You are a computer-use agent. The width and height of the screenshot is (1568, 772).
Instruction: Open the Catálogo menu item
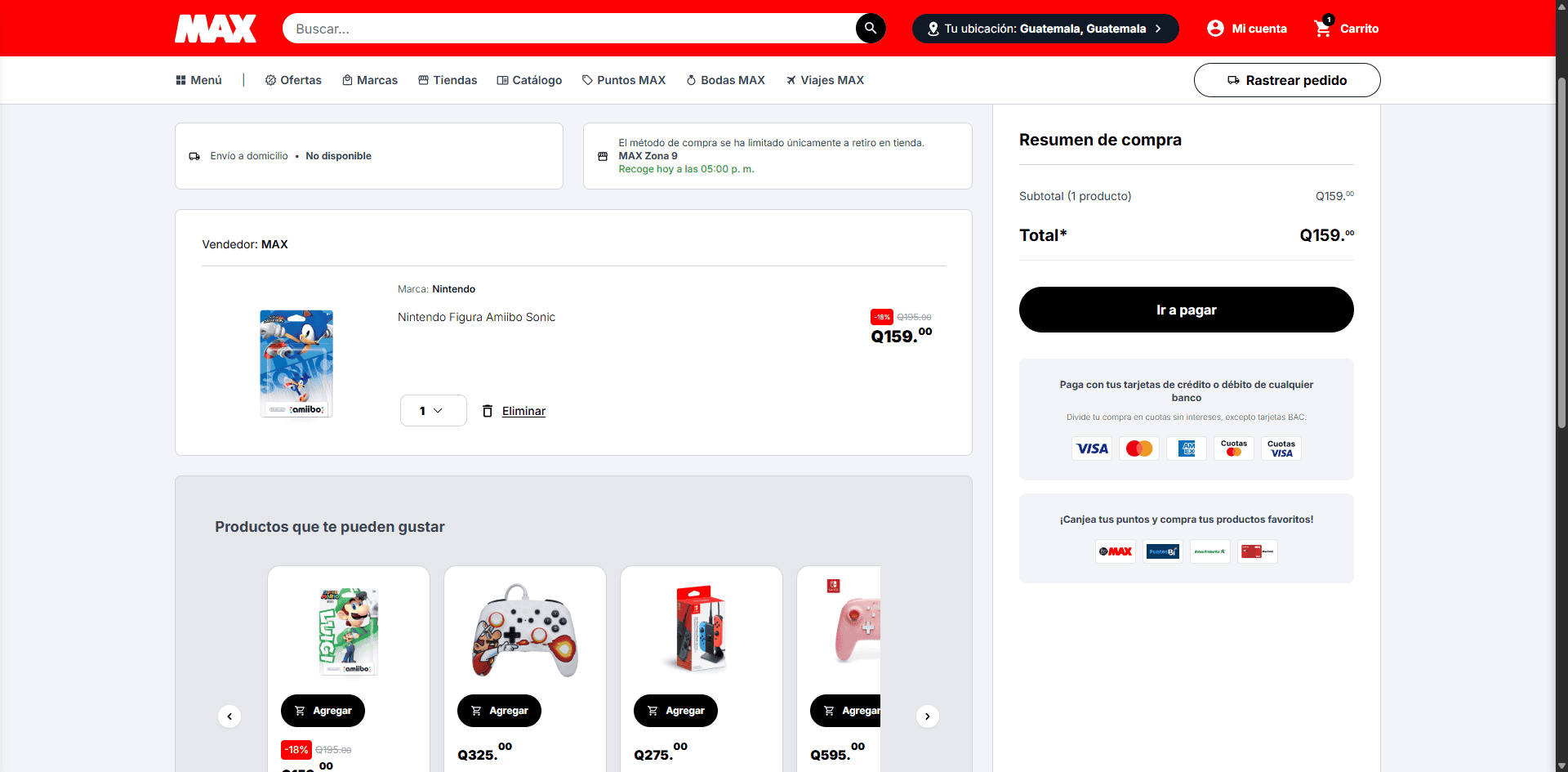pos(529,80)
